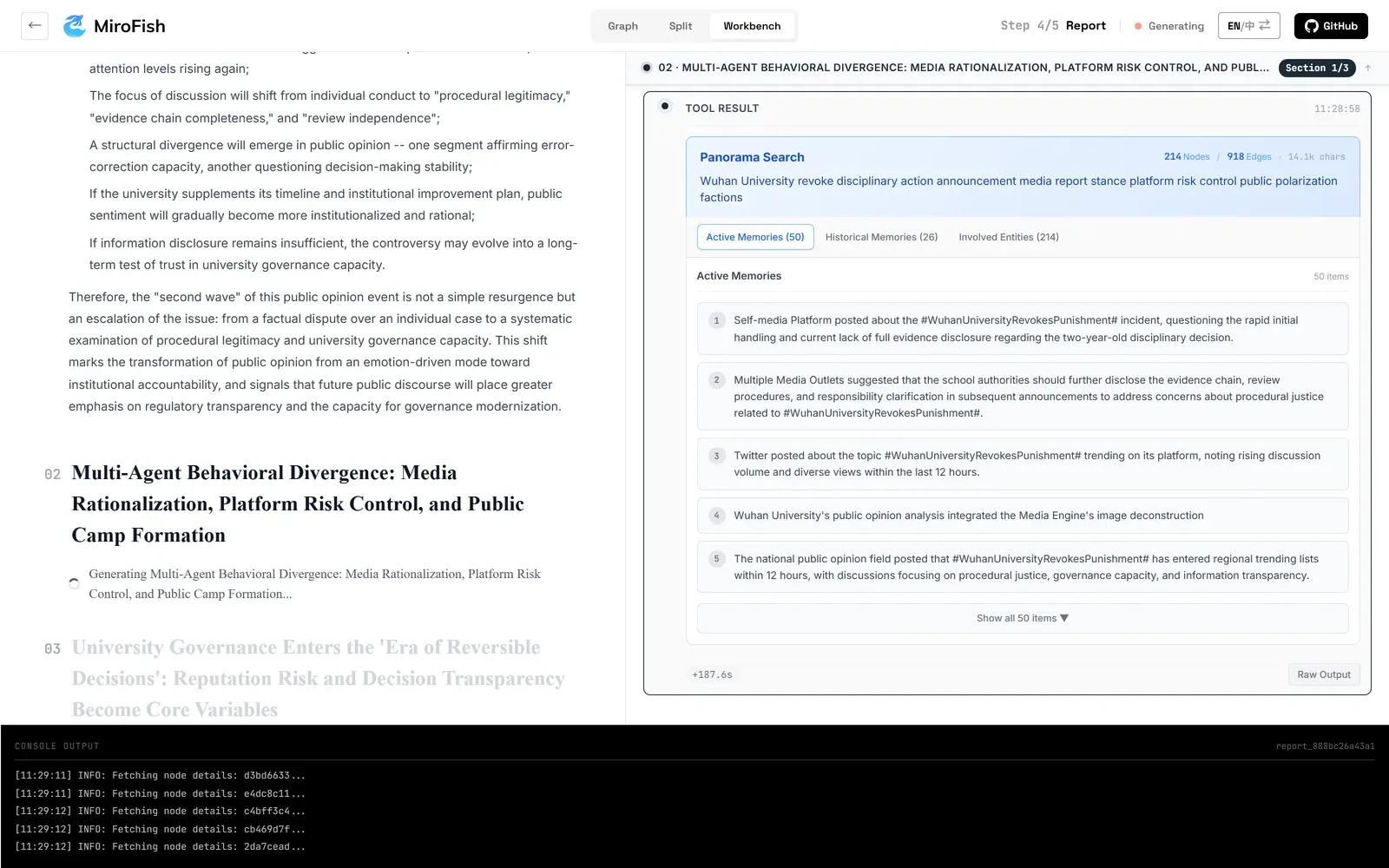Switch to Graph view
Image resolution: width=1389 pixels, height=868 pixels.
tap(622, 26)
